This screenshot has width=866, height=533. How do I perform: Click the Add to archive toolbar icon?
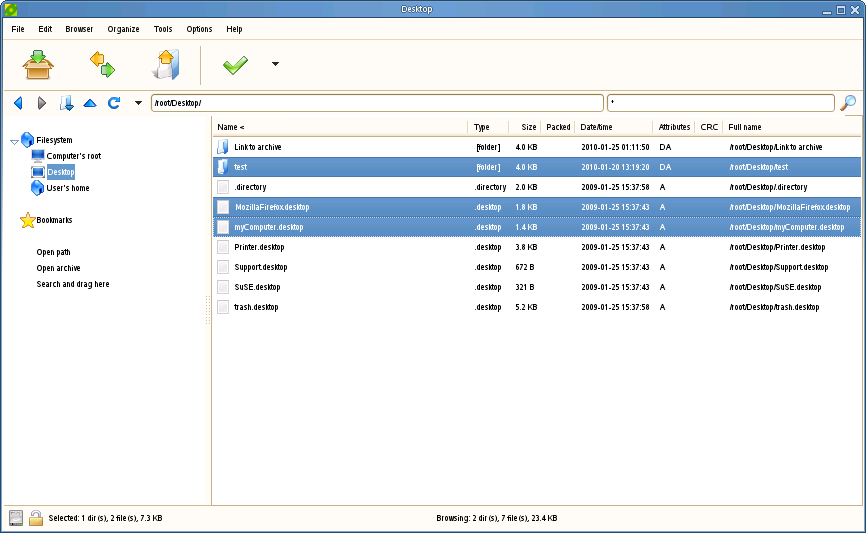[38, 65]
